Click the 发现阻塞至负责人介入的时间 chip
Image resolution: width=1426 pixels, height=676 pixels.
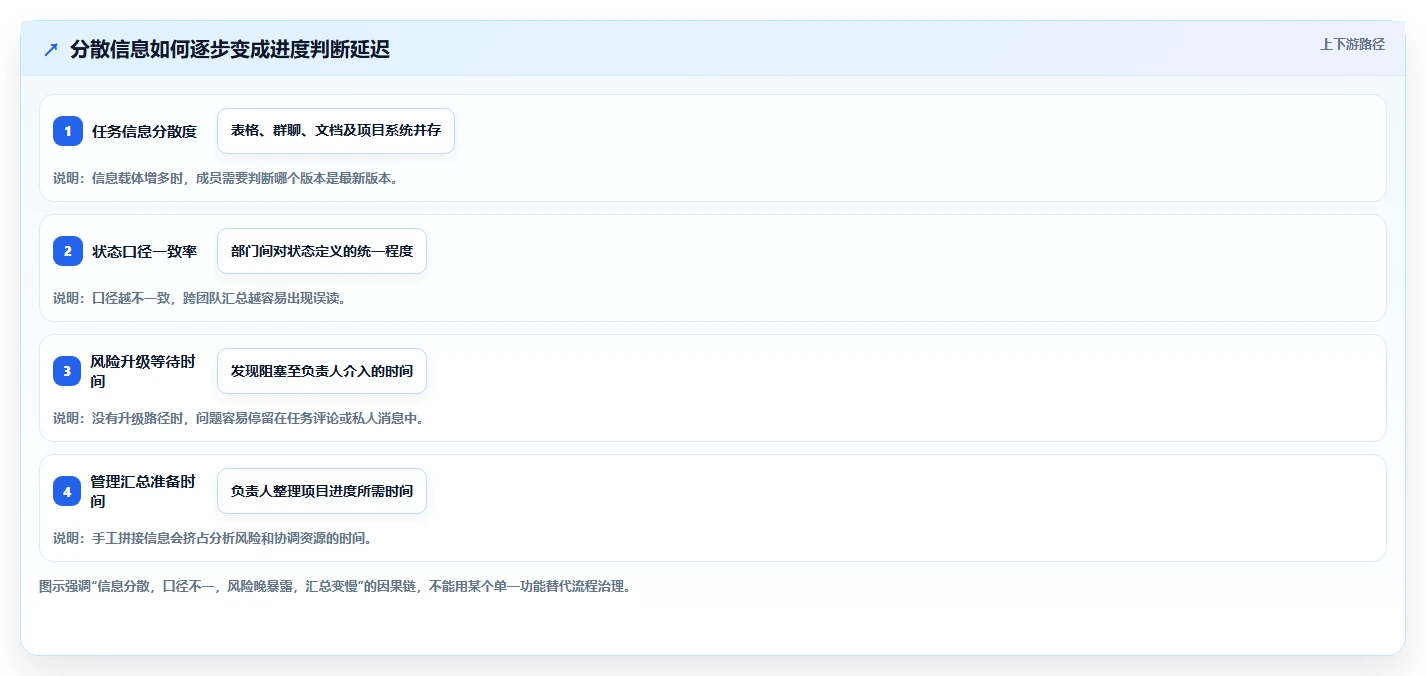pyautogui.click(x=322, y=371)
